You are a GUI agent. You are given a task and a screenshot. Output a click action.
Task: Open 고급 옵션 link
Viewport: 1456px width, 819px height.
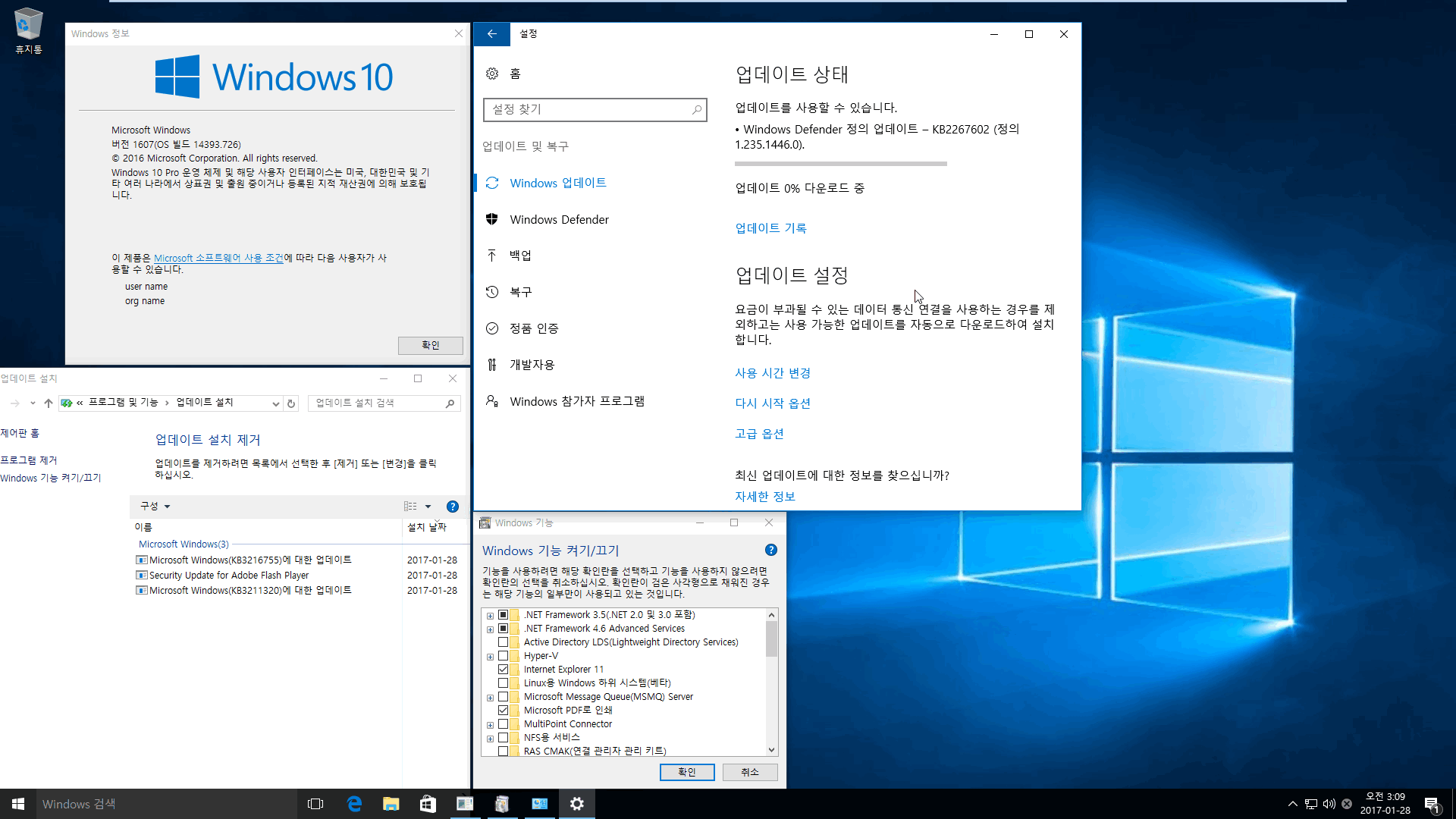point(759,434)
